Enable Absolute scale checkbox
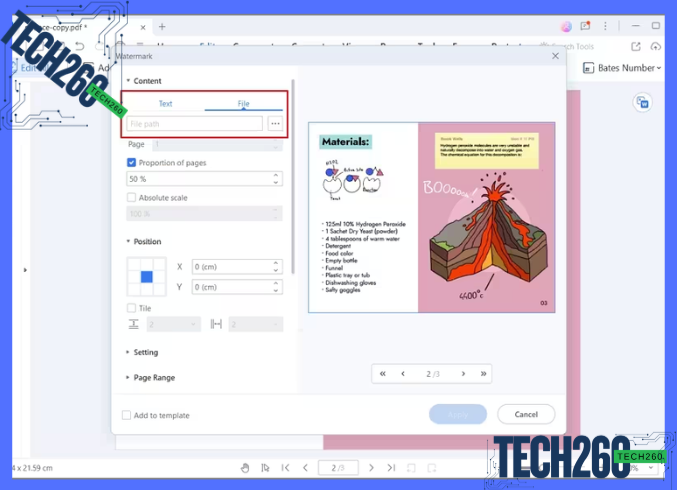Viewport: 677px width, 490px height. click(x=132, y=198)
